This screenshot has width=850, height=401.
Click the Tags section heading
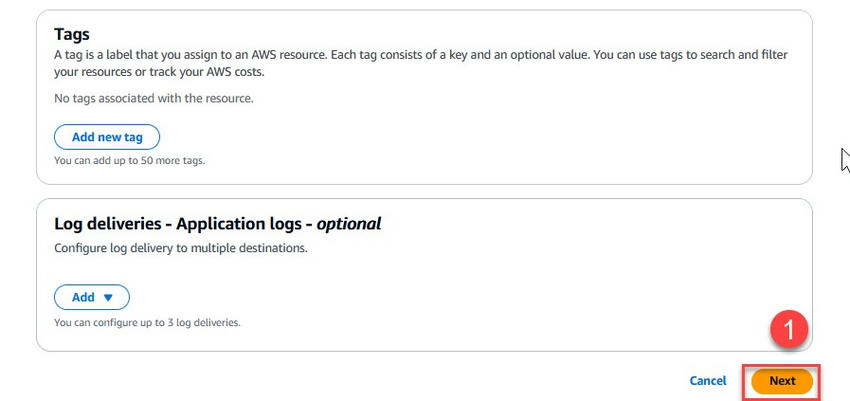[72, 35]
